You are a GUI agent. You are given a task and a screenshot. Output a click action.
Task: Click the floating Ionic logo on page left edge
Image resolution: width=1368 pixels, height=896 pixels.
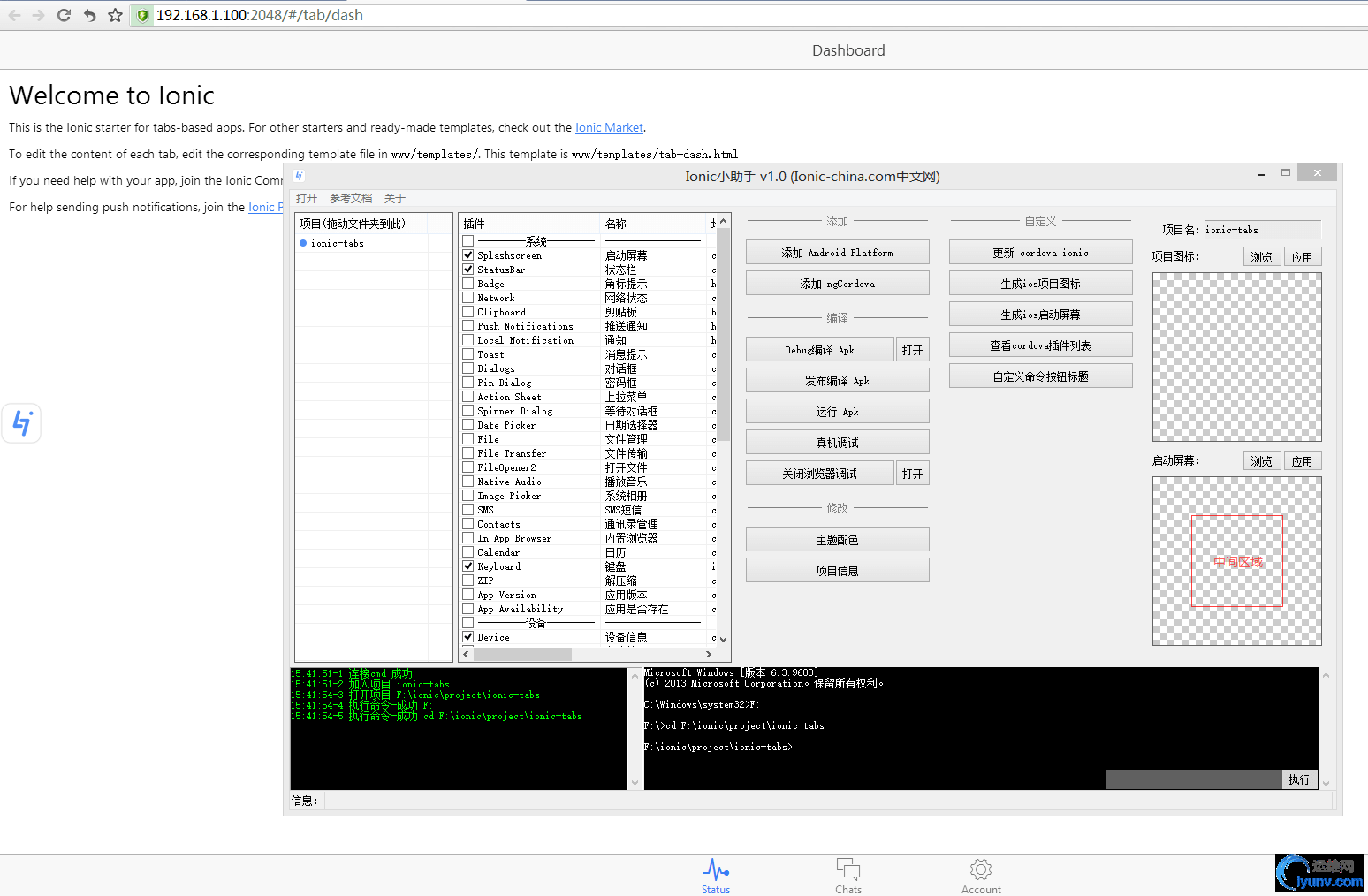(21, 423)
